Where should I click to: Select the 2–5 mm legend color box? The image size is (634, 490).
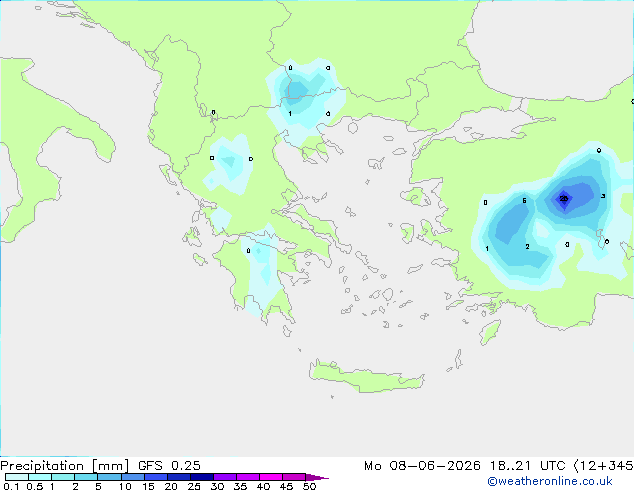86,477
